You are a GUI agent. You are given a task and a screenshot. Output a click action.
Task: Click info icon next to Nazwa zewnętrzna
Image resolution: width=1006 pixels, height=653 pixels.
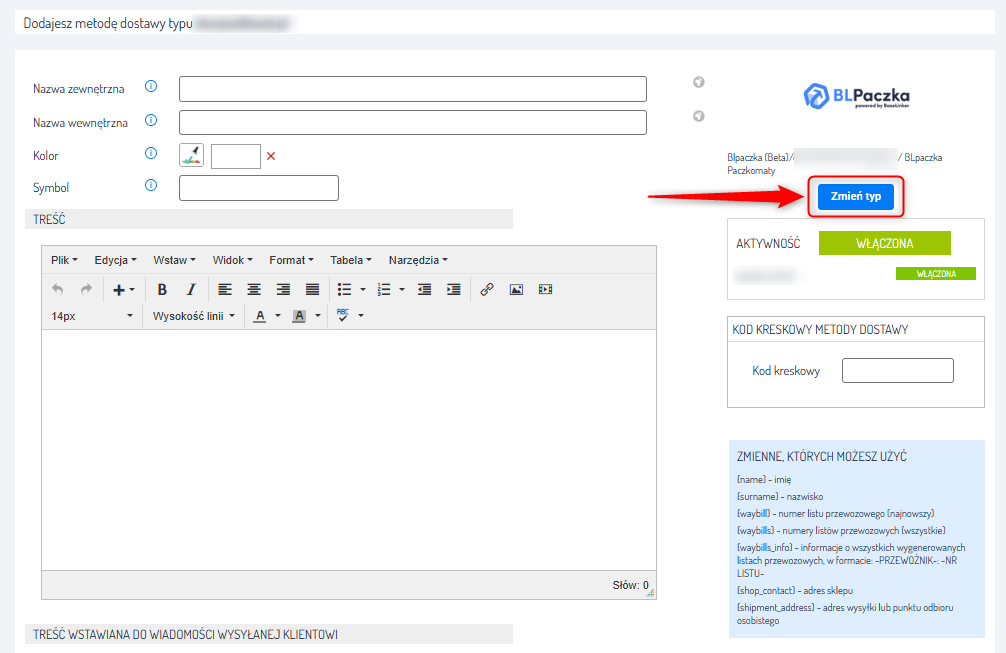[151, 87]
